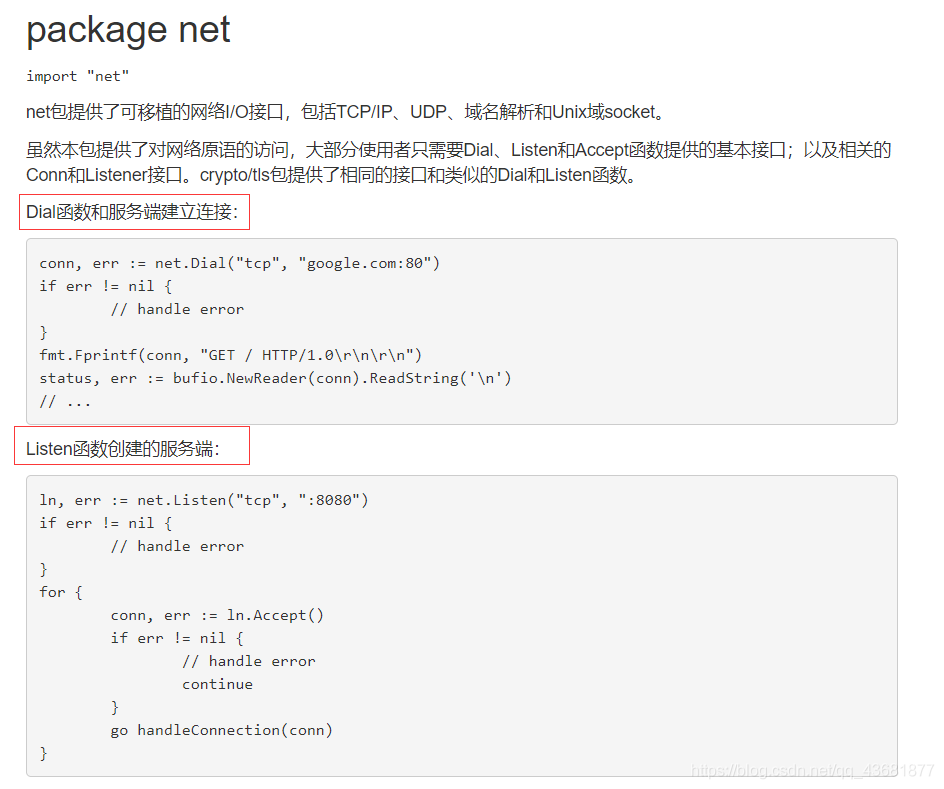Click the fmt.Fprintf GET request line
The image size is (944, 789).
click(x=231, y=355)
